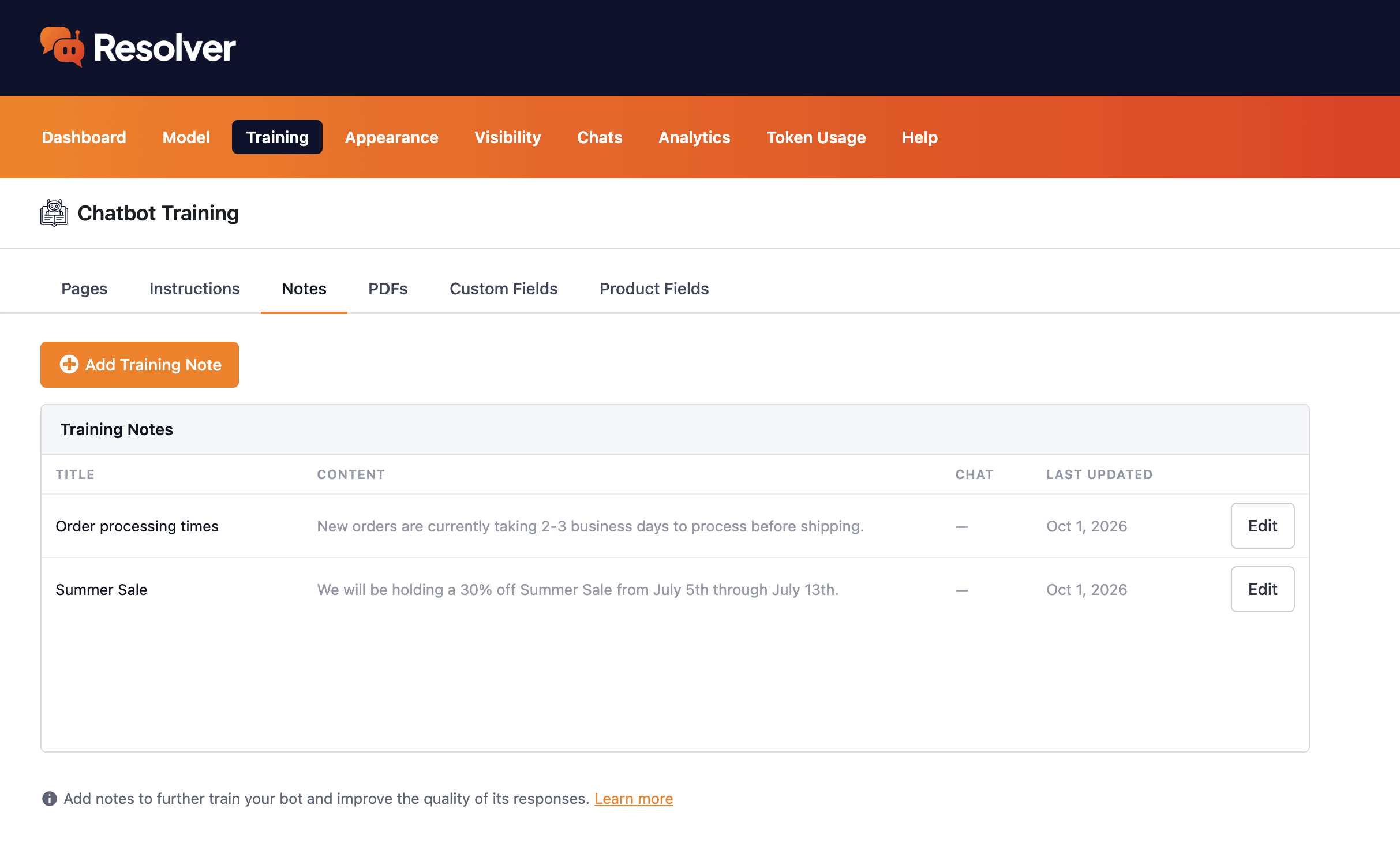Open the Dashboard menu item
Viewport: 1400px width, 846px height.
[84, 137]
